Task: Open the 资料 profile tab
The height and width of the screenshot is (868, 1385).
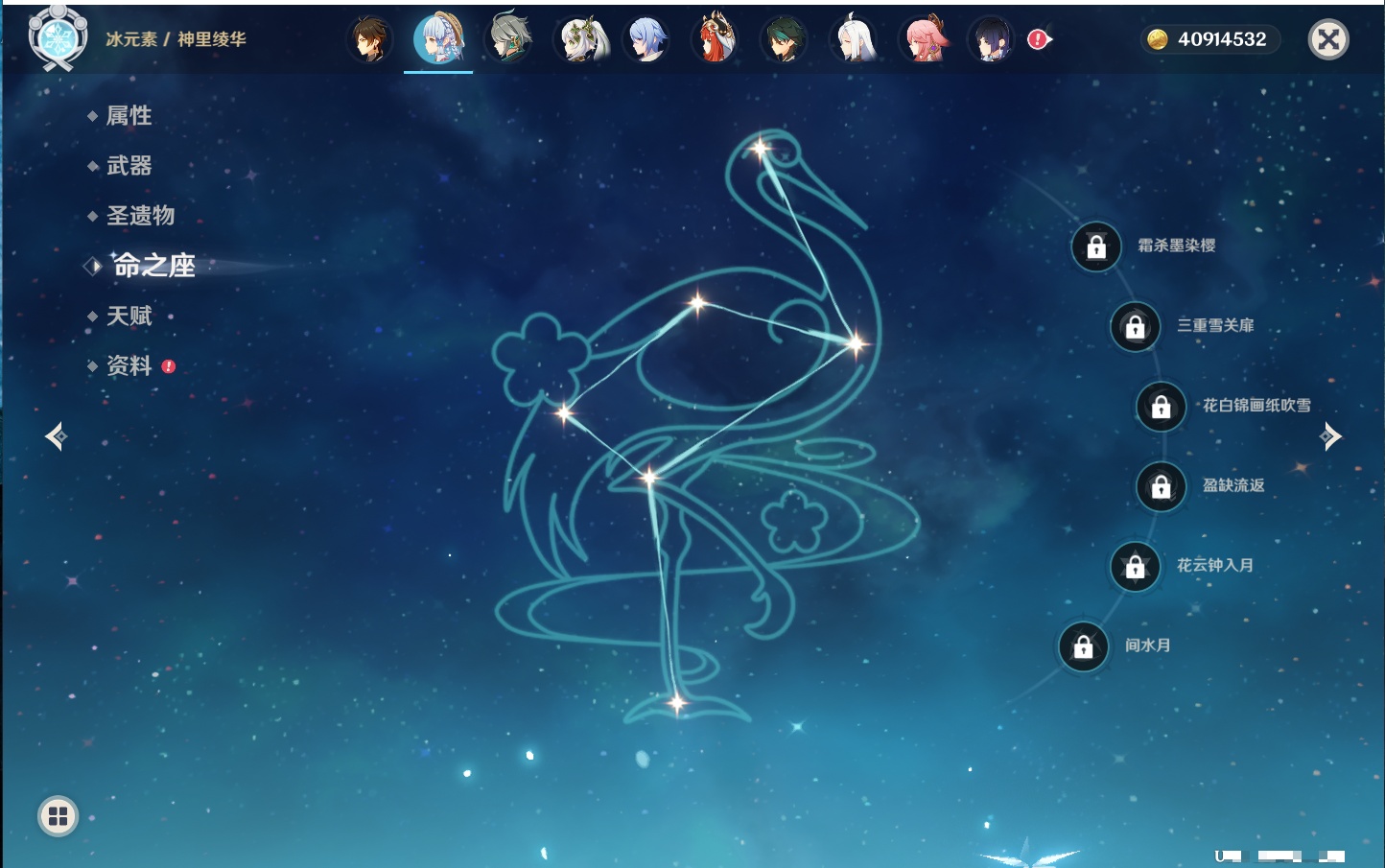Action: click(129, 366)
